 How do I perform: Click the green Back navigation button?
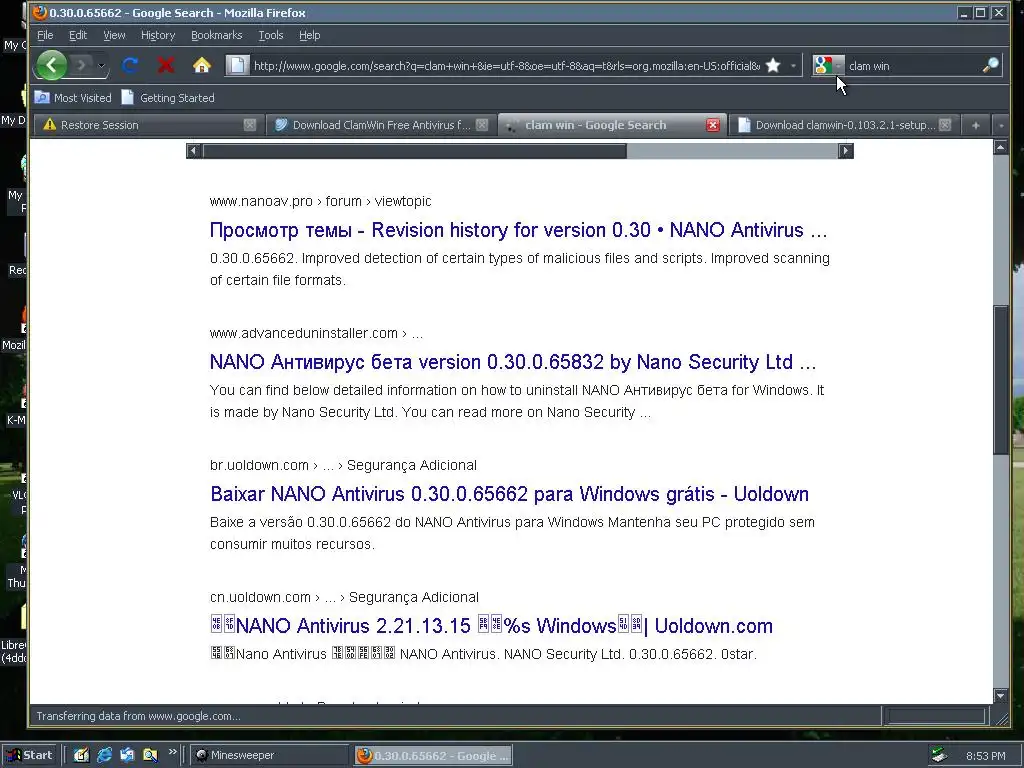point(52,65)
